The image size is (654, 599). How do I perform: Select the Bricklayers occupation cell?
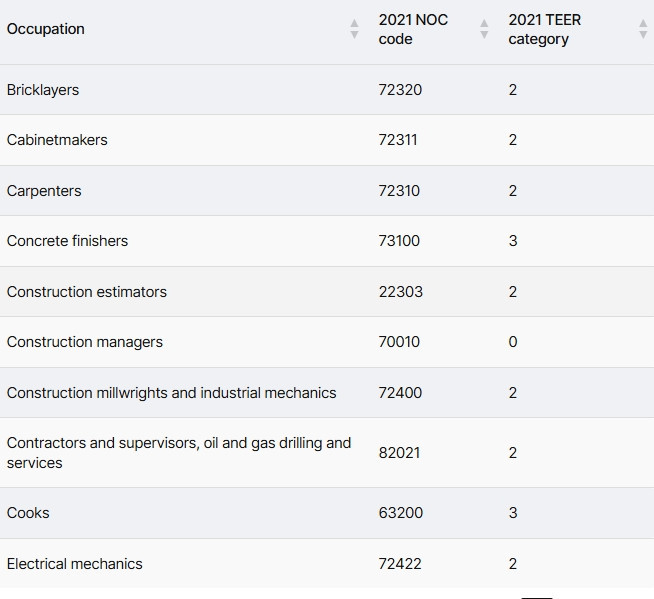click(x=43, y=90)
